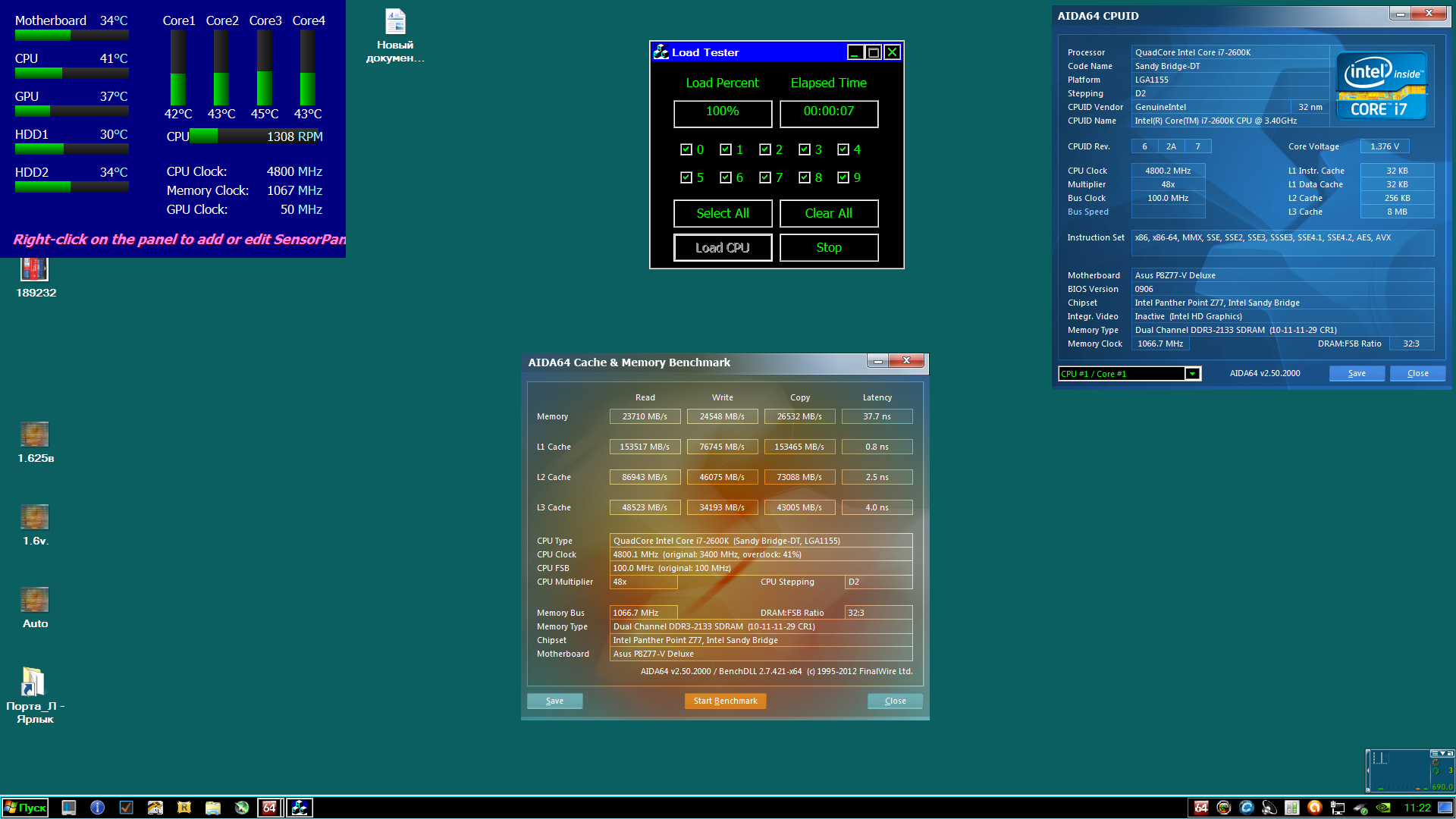Click the orange round tray icon
The image size is (1456, 819).
[1315, 808]
